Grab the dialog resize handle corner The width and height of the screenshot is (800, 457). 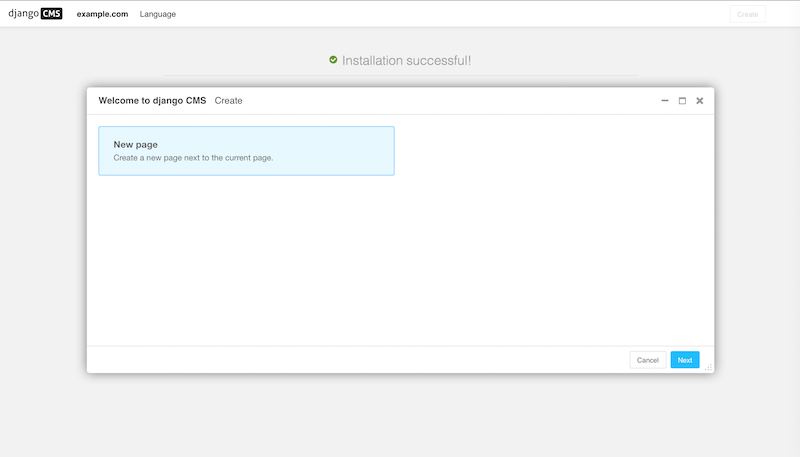tap(708, 368)
